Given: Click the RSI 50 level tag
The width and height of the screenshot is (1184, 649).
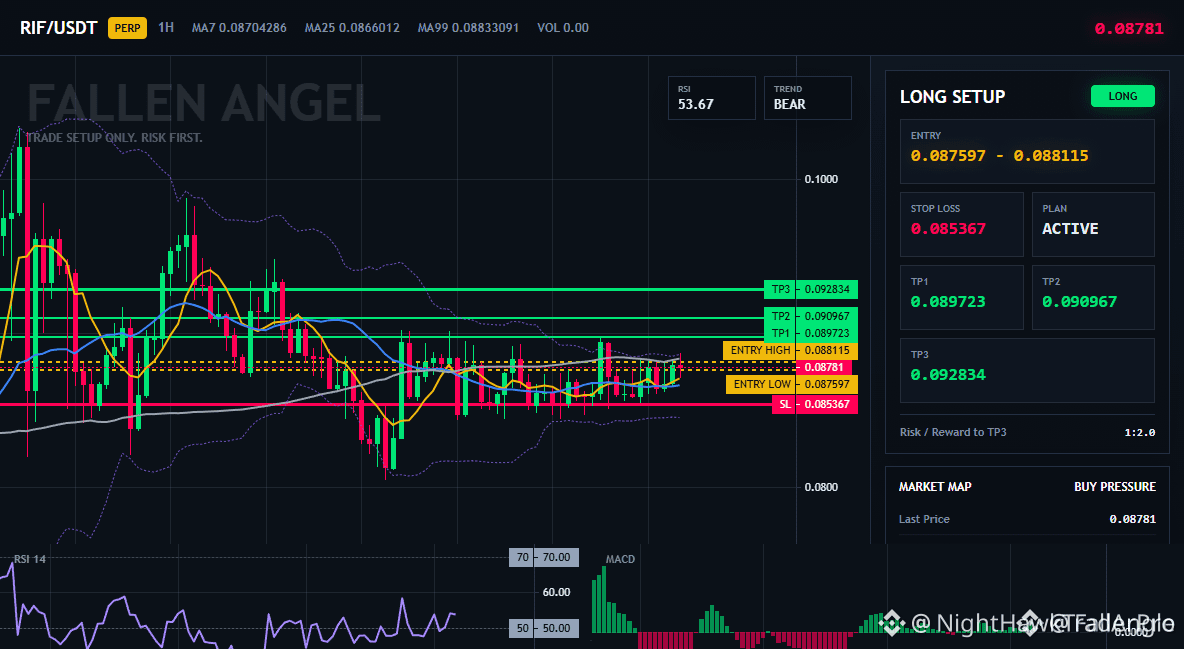Looking at the screenshot, I should (544, 628).
